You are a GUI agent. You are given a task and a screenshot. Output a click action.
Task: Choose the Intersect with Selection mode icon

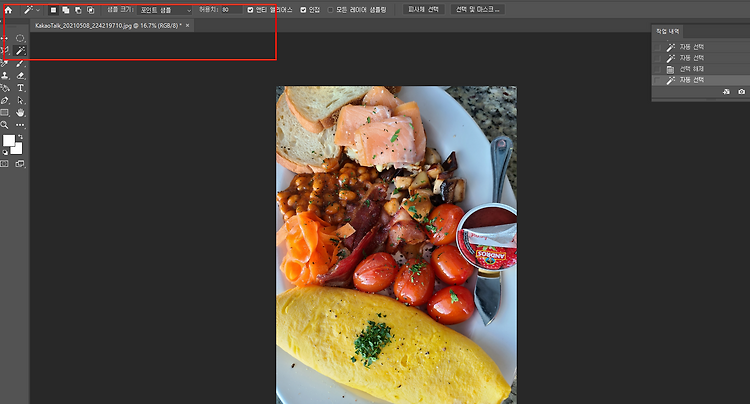click(x=90, y=10)
